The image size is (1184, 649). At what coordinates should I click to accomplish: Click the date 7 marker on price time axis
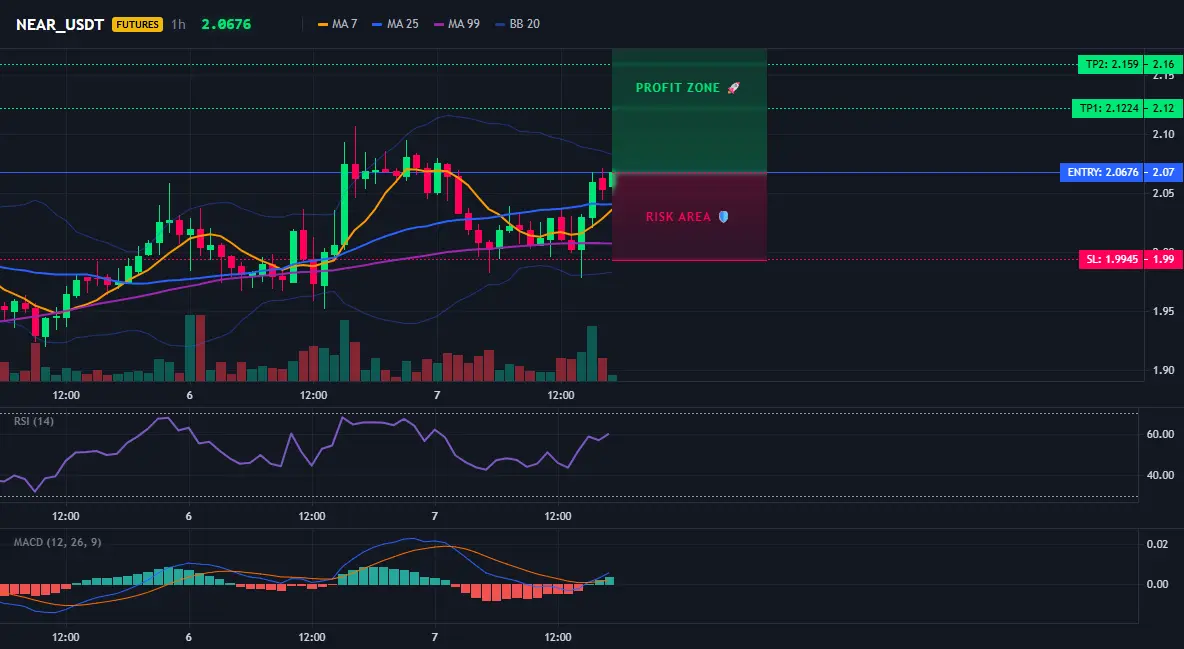[436, 395]
